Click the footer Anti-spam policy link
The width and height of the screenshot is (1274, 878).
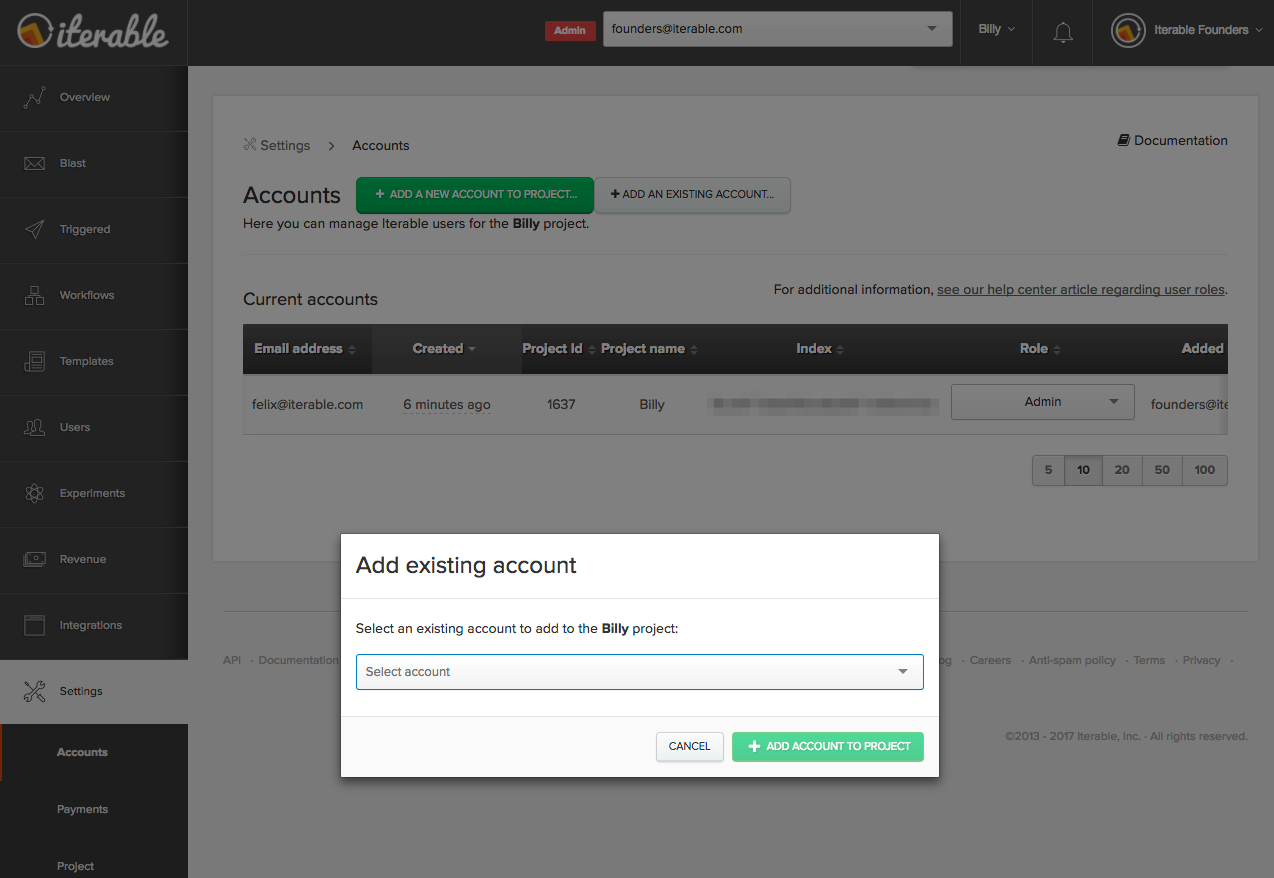coord(1072,660)
